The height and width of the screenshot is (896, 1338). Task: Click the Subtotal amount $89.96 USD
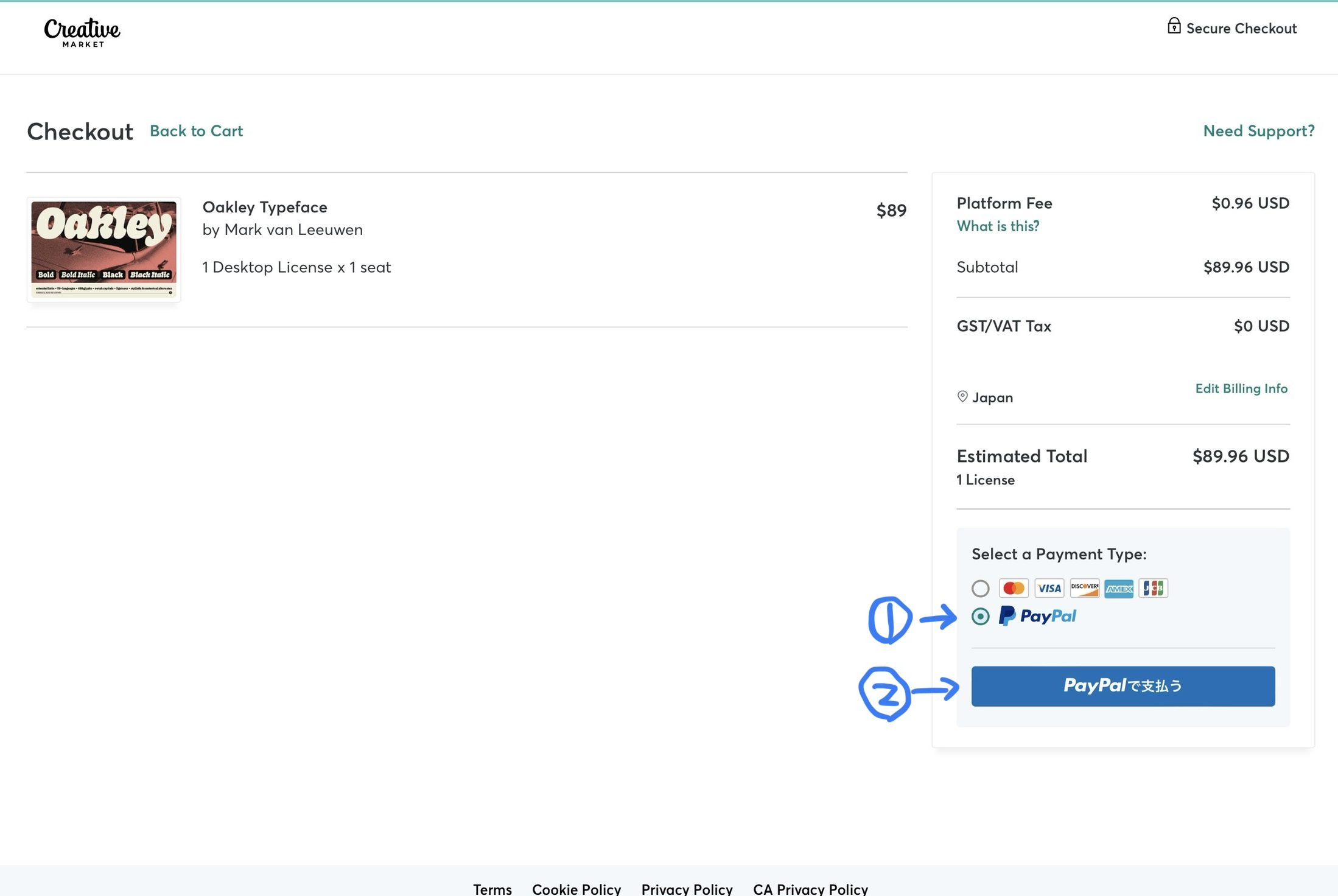coord(1246,267)
